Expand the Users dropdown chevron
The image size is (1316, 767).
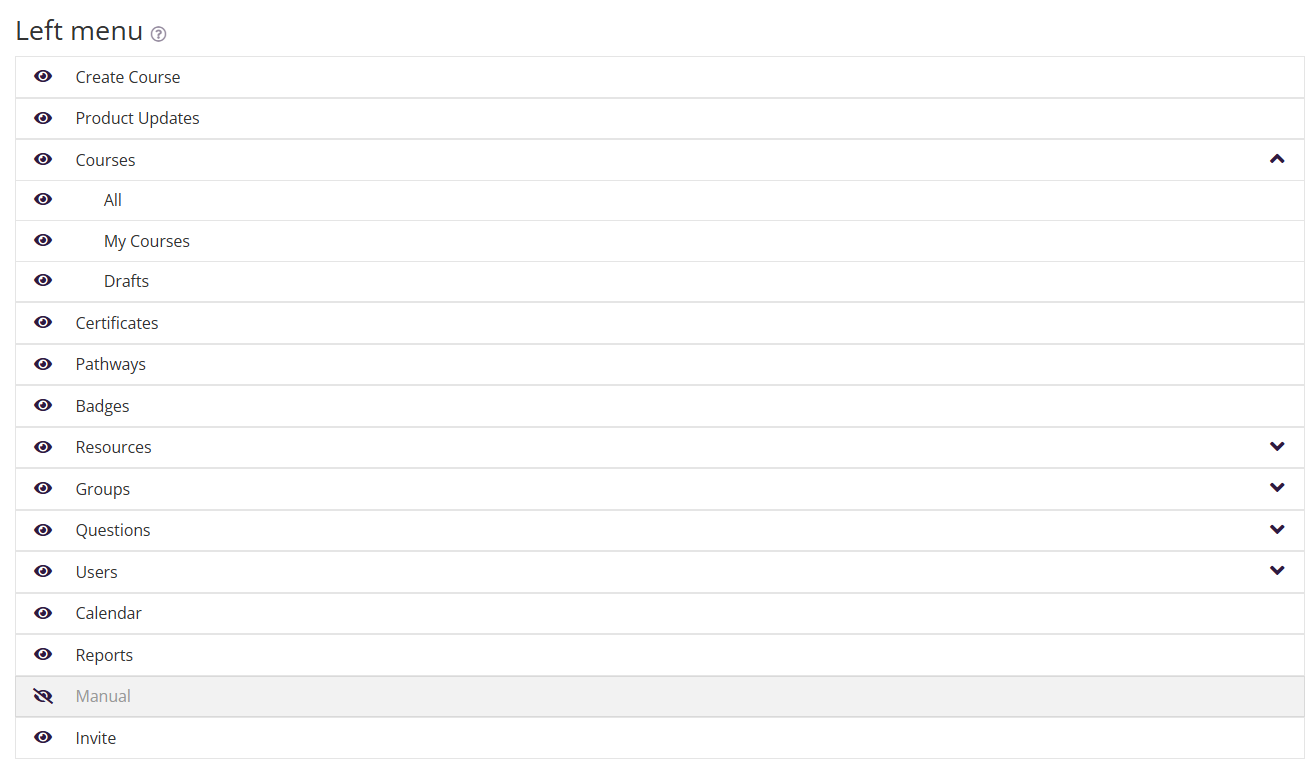(1277, 571)
